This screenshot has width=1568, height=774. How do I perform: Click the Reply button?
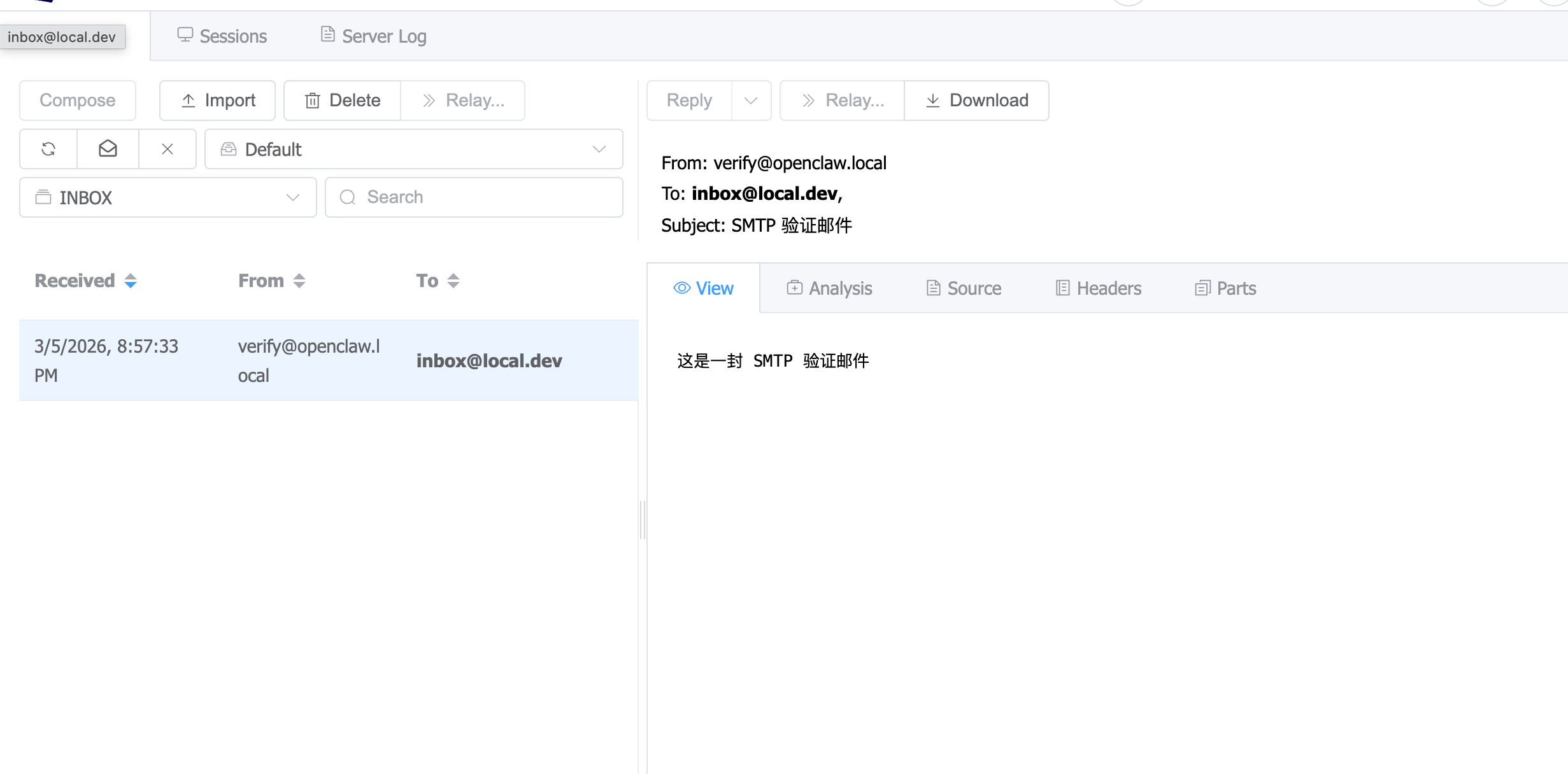[x=689, y=101]
